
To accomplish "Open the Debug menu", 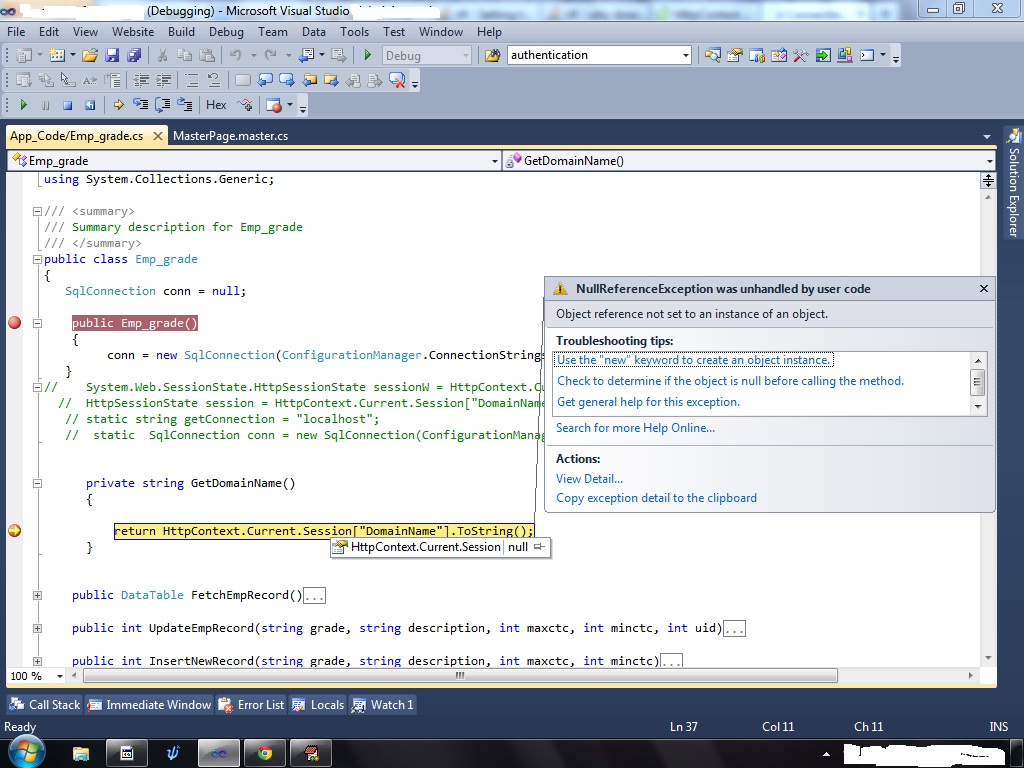I will coord(226,31).
